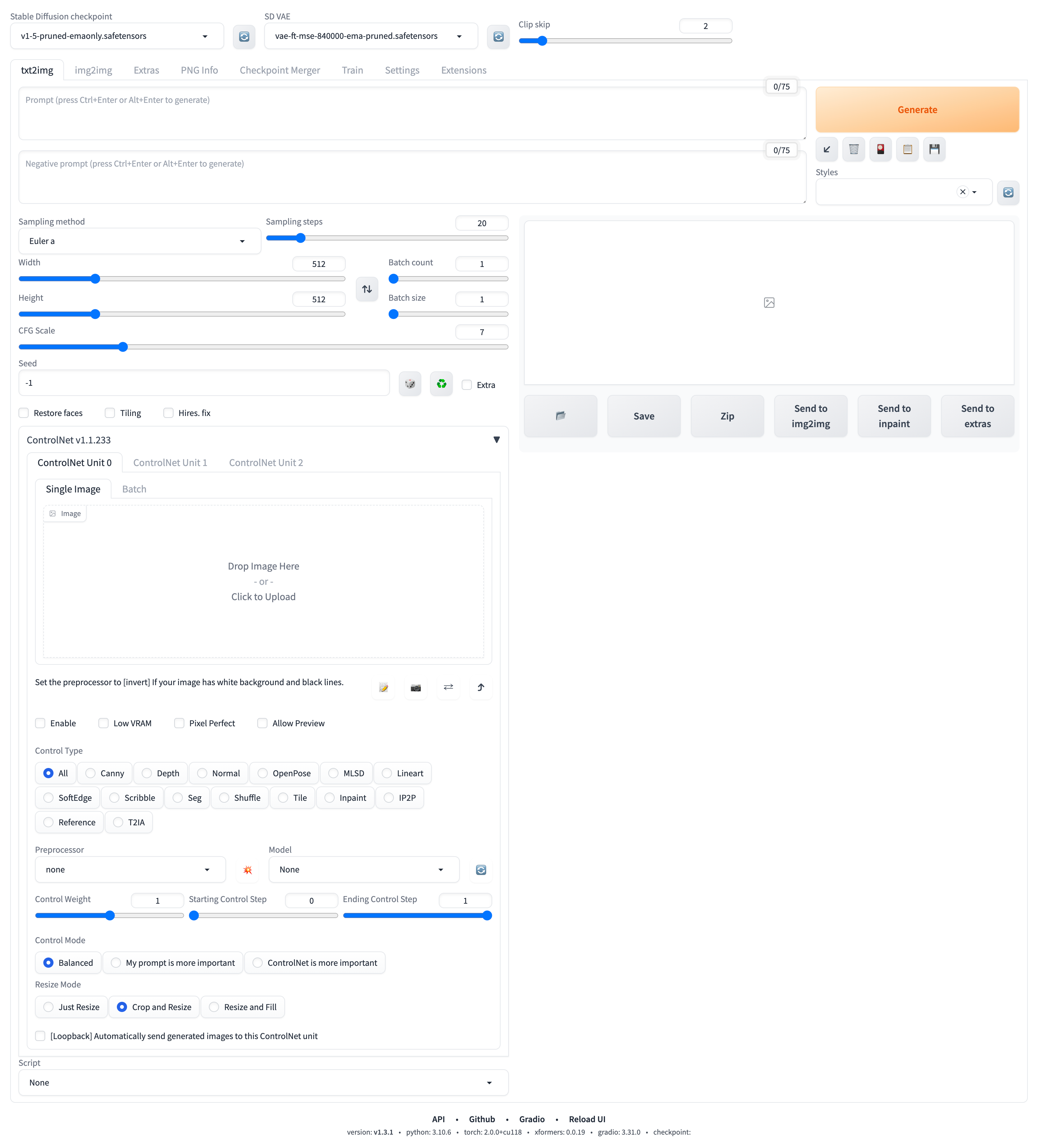Image resolution: width=1038 pixels, height=1148 pixels.
Task: Enable the ControlNet Enable checkbox
Action: click(x=40, y=723)
